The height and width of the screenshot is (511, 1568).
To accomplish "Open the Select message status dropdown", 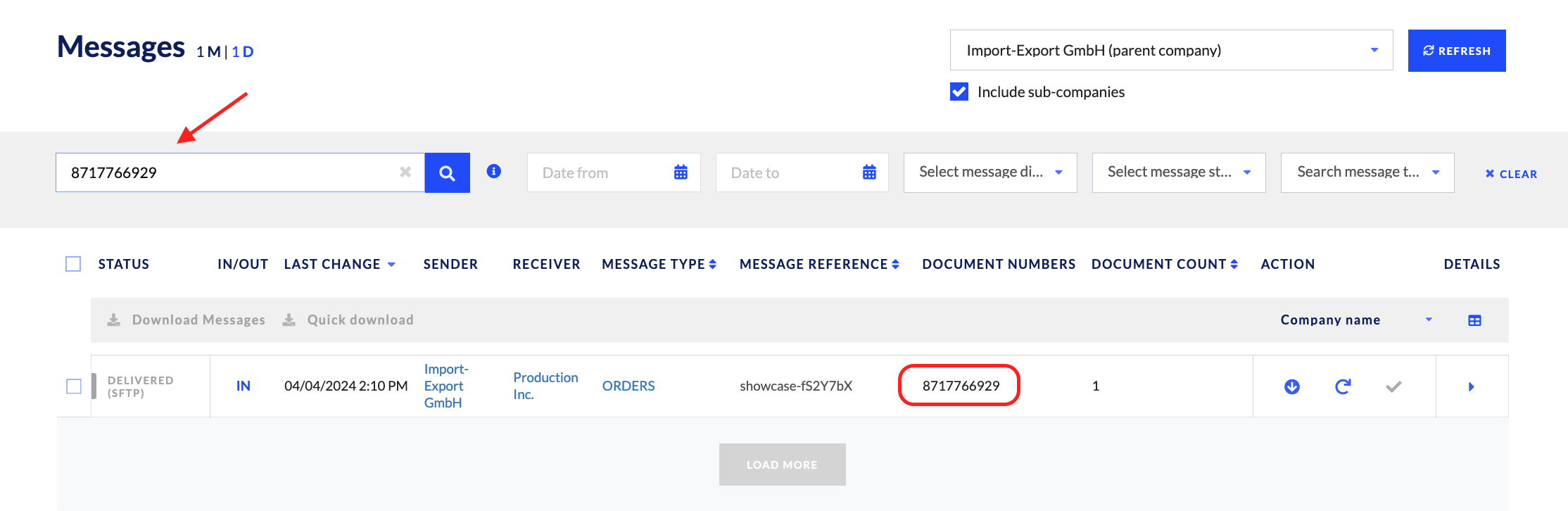I will point(1179,172).
